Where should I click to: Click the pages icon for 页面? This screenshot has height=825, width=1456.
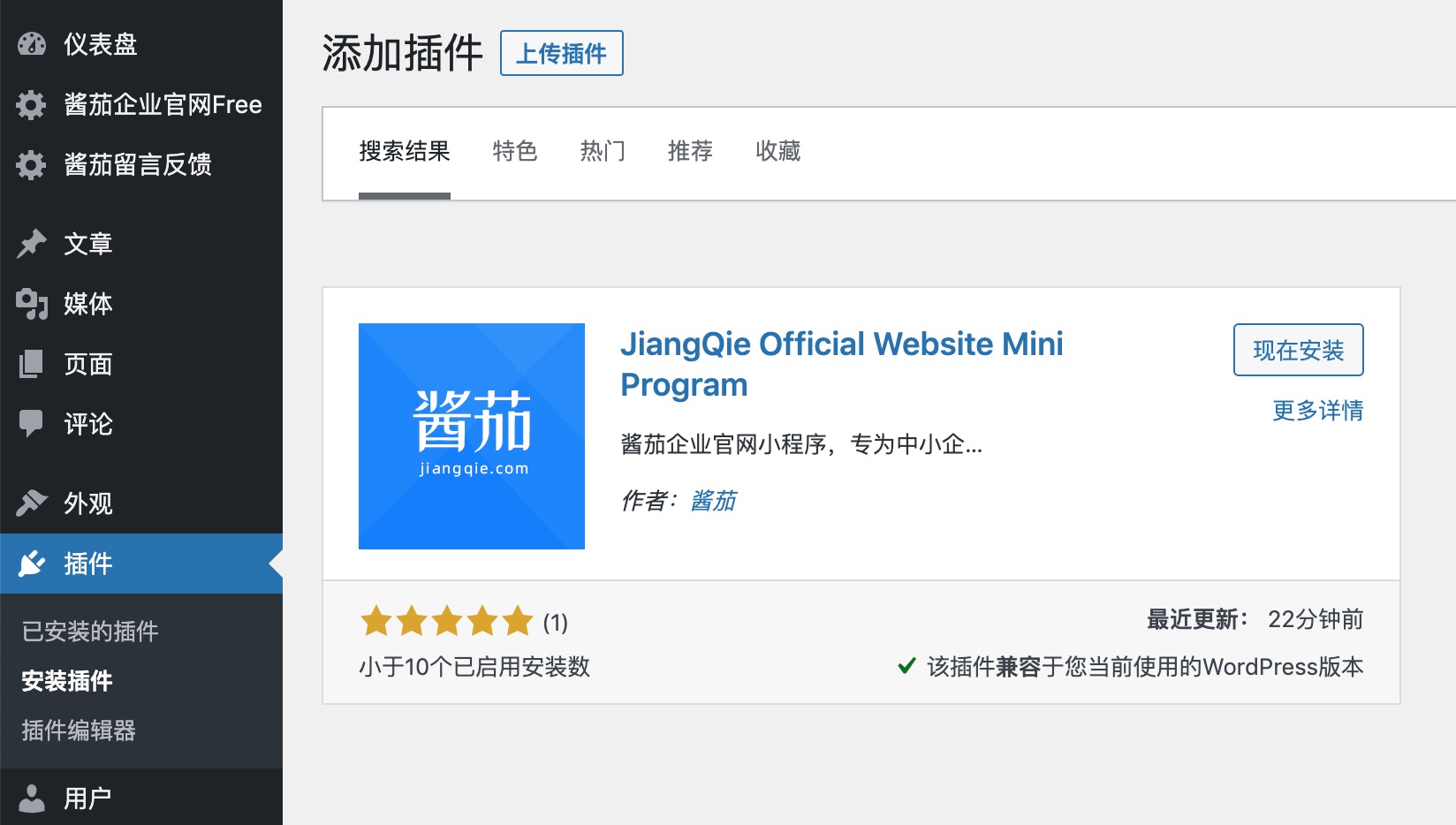pyautogui.click(x=32, y=364)
